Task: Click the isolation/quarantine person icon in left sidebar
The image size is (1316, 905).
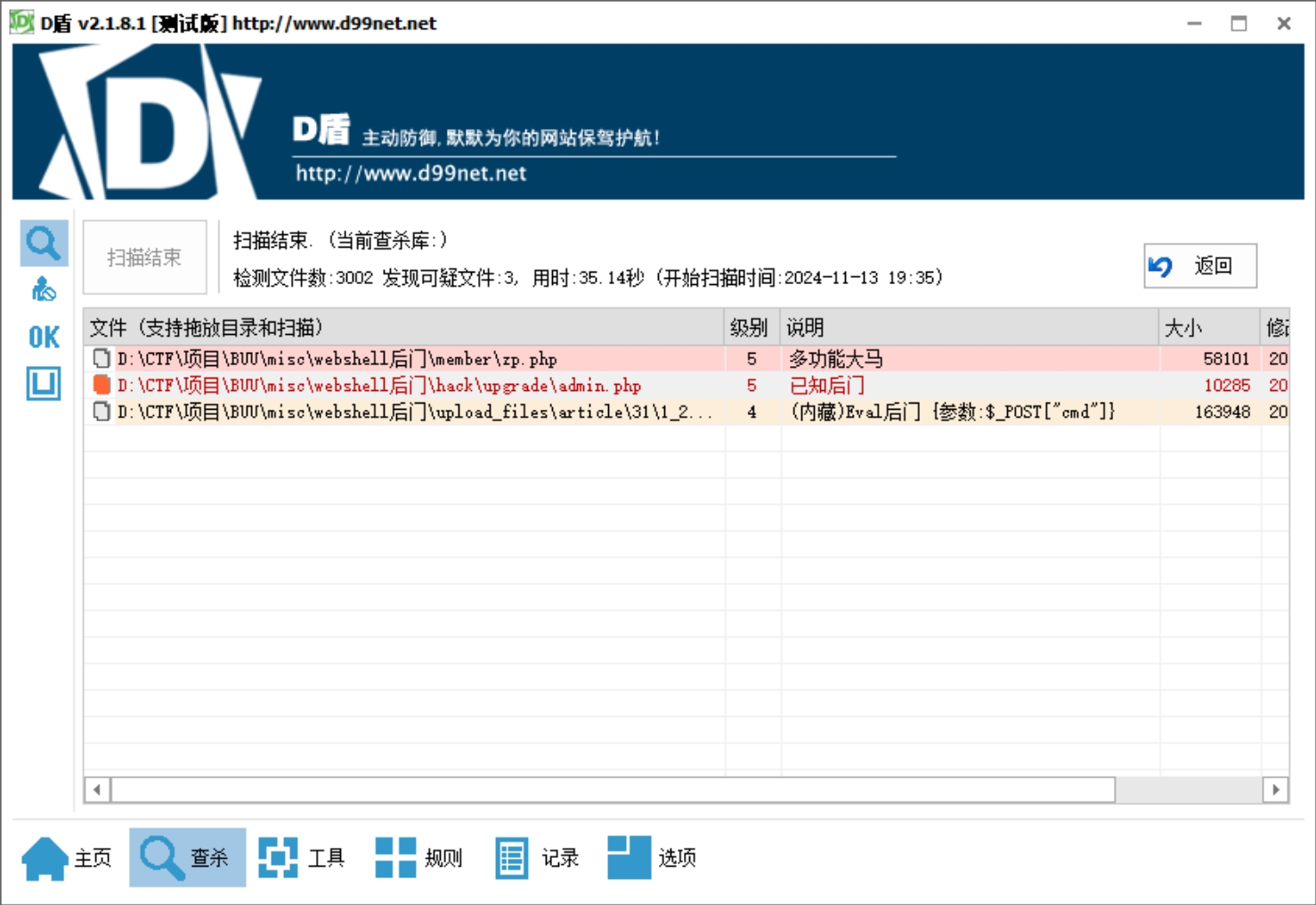Action: (x=42, y=289)
